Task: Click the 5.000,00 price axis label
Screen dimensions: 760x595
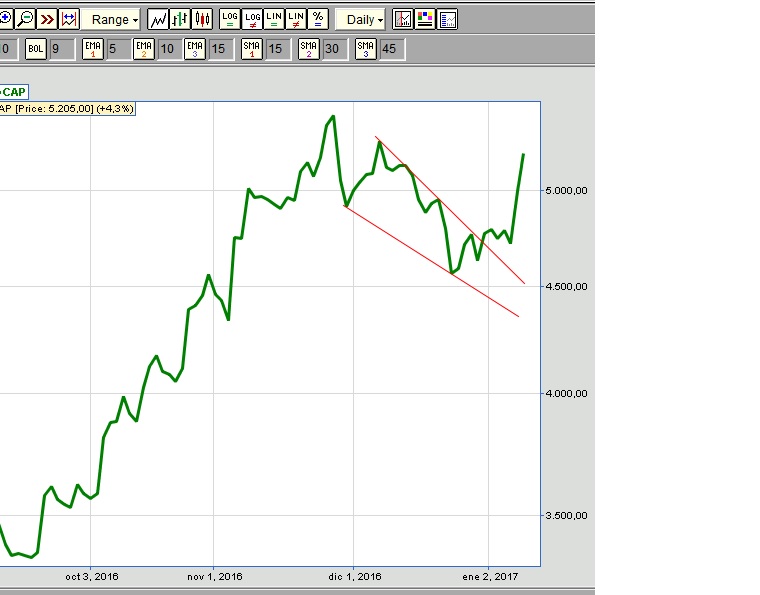Action: (566, 190)
